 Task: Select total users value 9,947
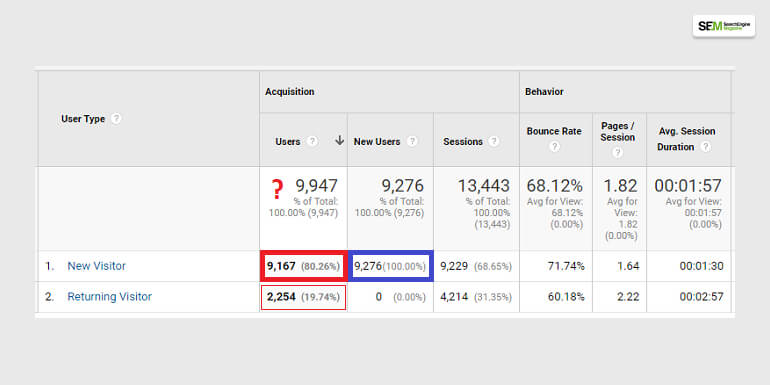pos(316,186)
